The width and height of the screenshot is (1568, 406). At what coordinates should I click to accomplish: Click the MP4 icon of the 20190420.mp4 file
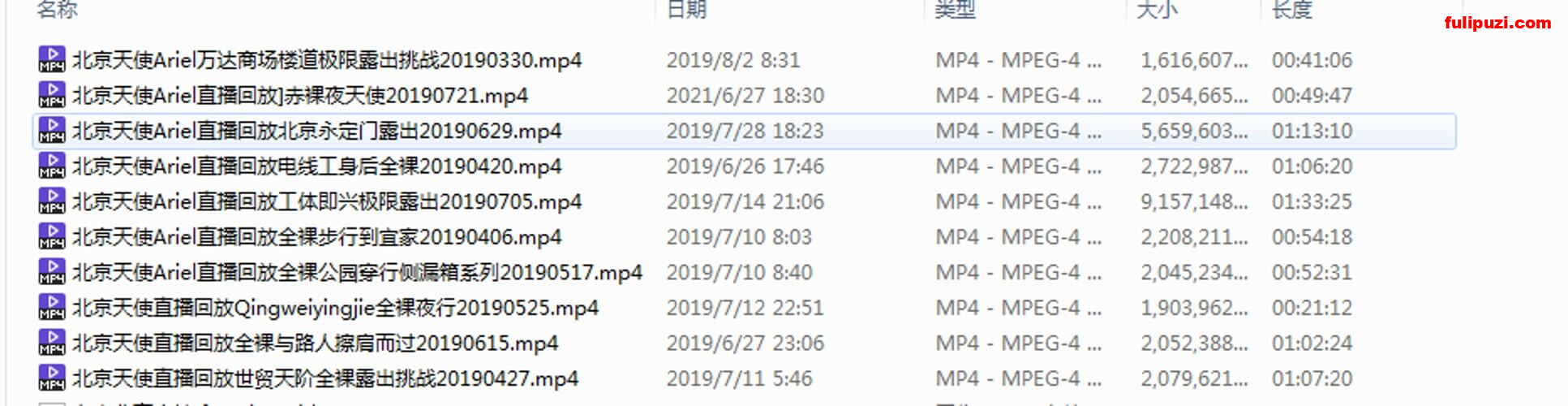click(52, 166)
